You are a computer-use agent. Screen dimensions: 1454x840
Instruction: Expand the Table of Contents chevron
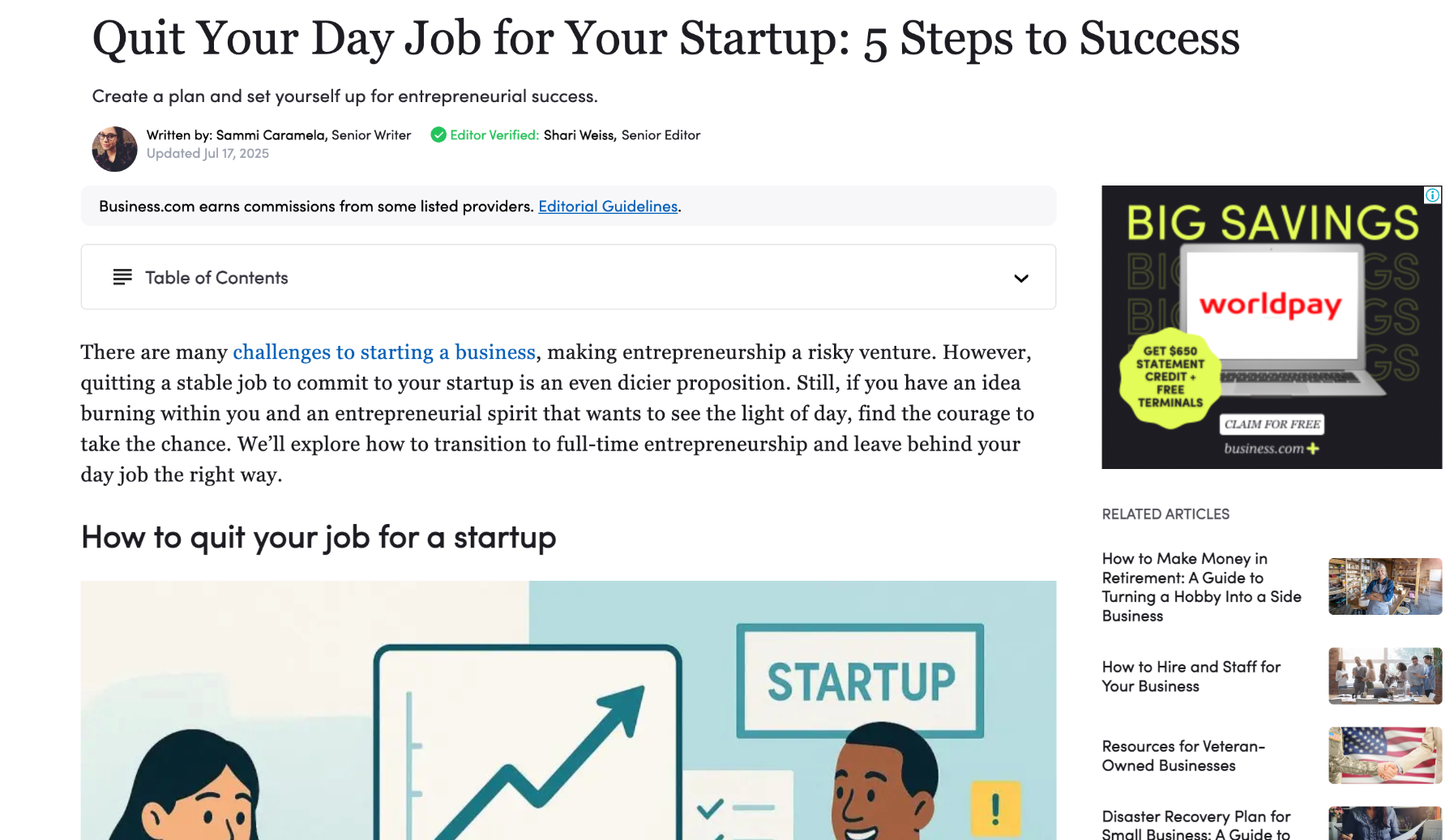[1020, 278]
